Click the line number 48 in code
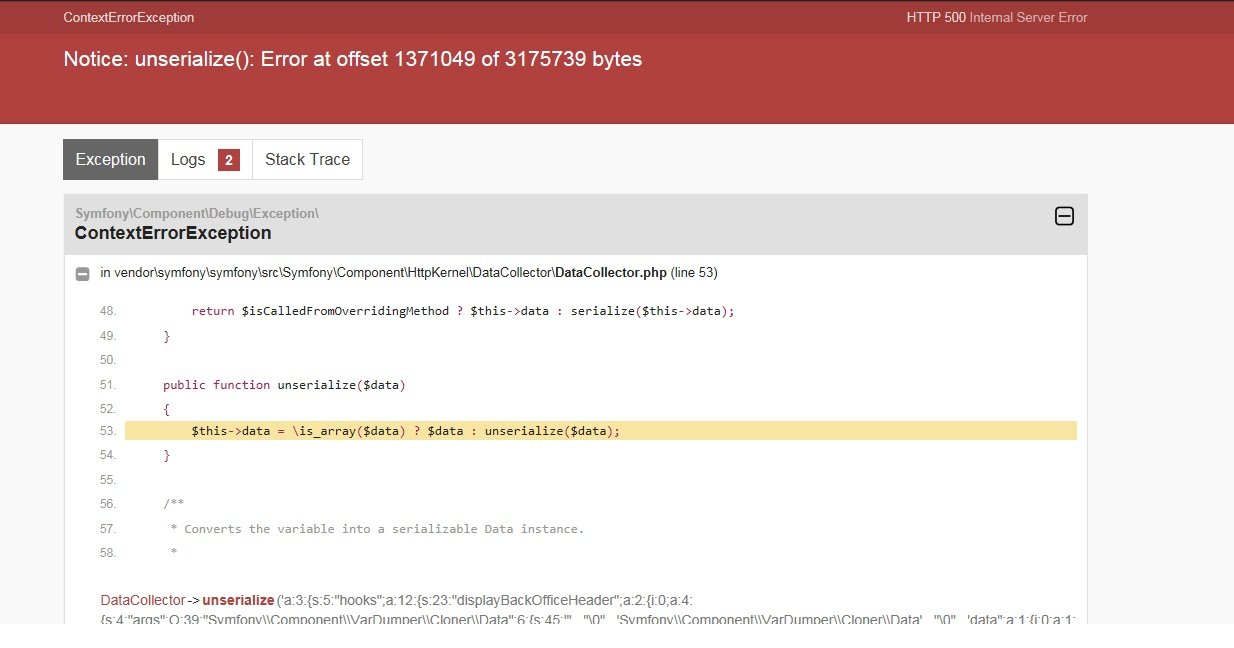Screen dimensions: 1234x648 [108, 311]
